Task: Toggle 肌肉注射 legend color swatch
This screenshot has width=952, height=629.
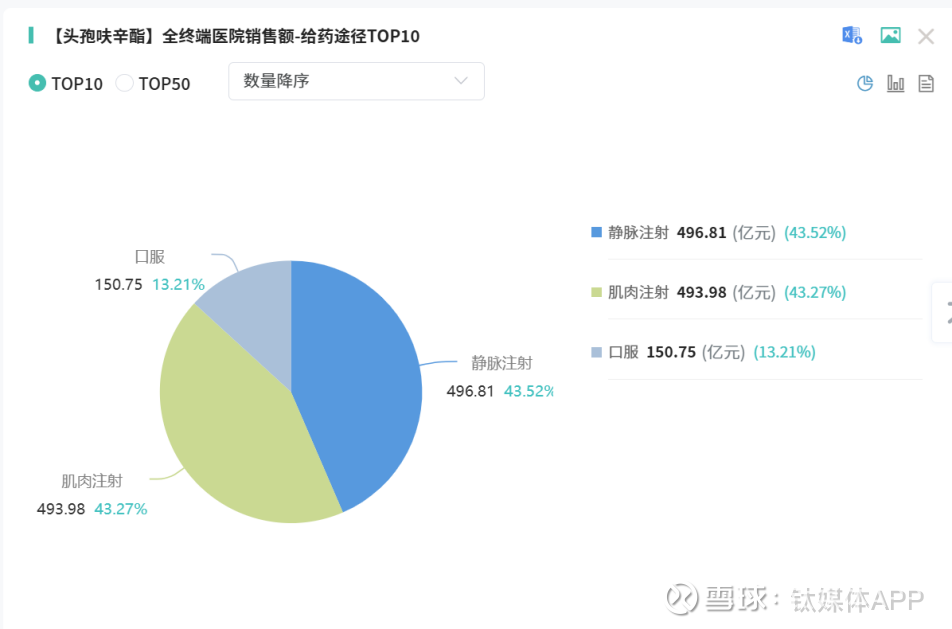Action: tap(596, 292)
